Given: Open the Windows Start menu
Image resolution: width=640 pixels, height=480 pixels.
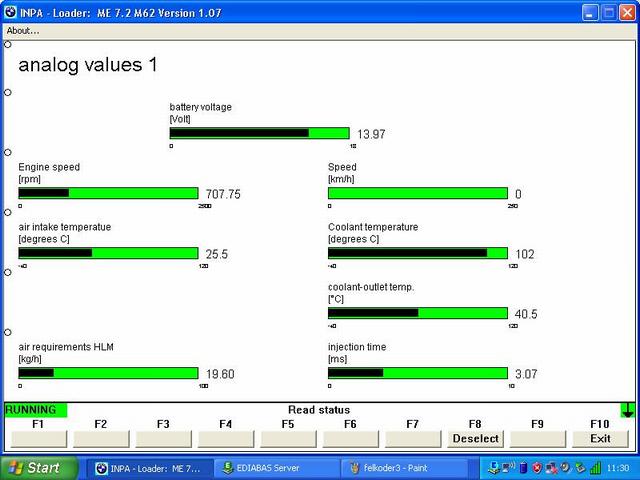Looking at the screenshot, I should tap(35, 467).
